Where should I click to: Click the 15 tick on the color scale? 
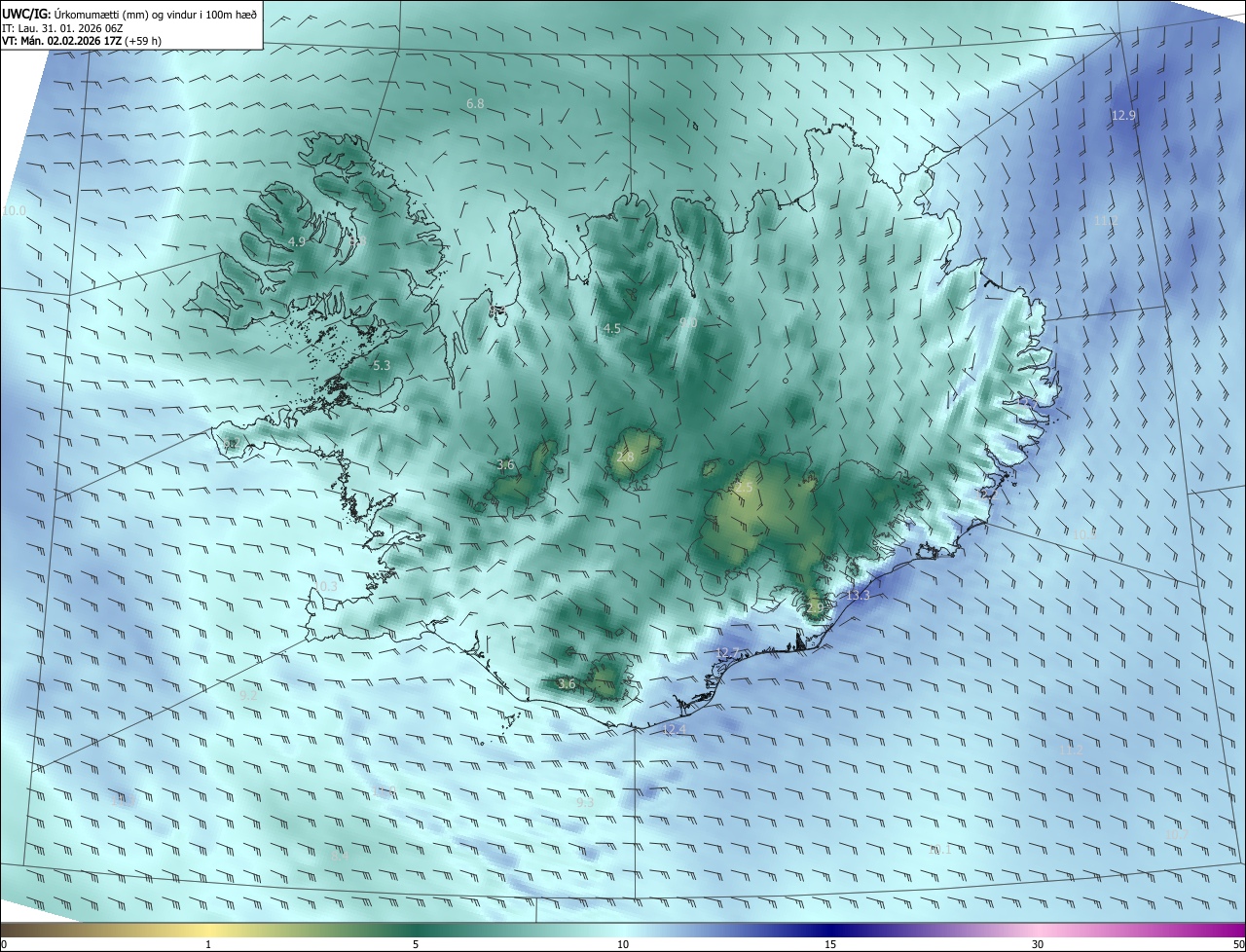pos(830,944)
